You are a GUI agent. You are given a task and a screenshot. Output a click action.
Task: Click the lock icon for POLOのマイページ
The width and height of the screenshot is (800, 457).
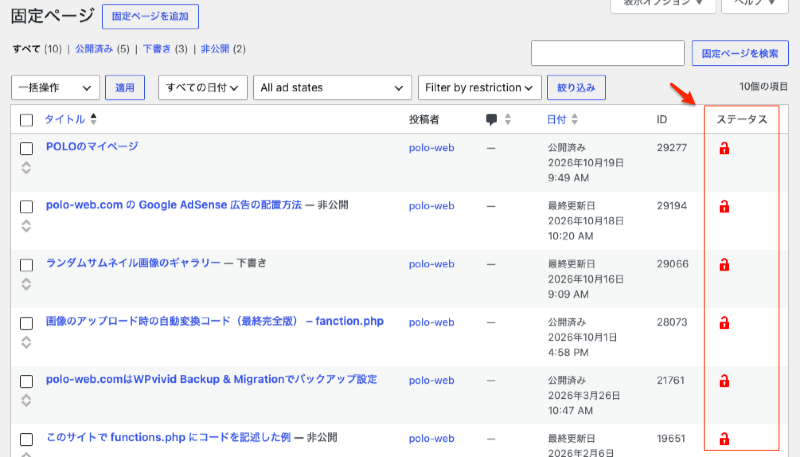tap(724, 148)
